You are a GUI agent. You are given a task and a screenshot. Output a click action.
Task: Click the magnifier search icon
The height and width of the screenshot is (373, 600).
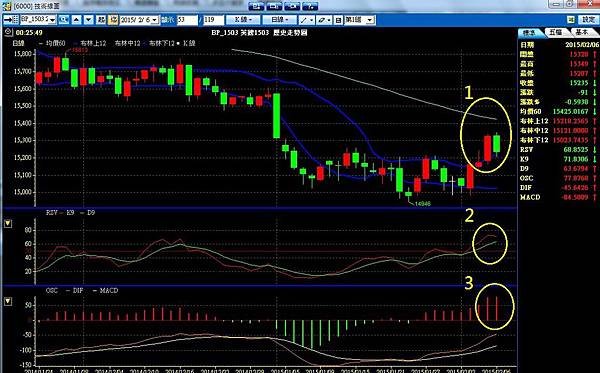(x=64, y=20)
